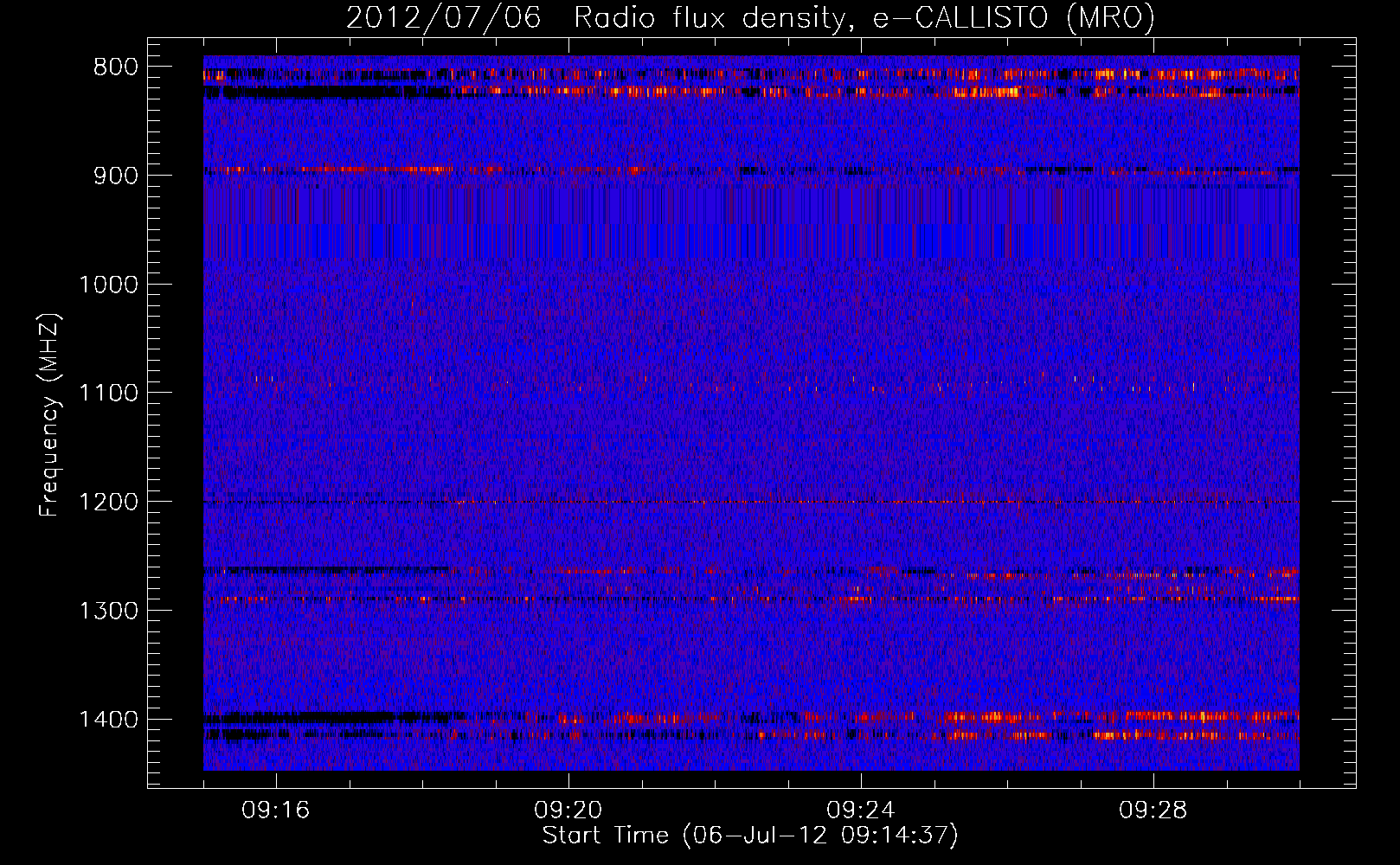Click the '09:28' time axis label

[1153, 811]
